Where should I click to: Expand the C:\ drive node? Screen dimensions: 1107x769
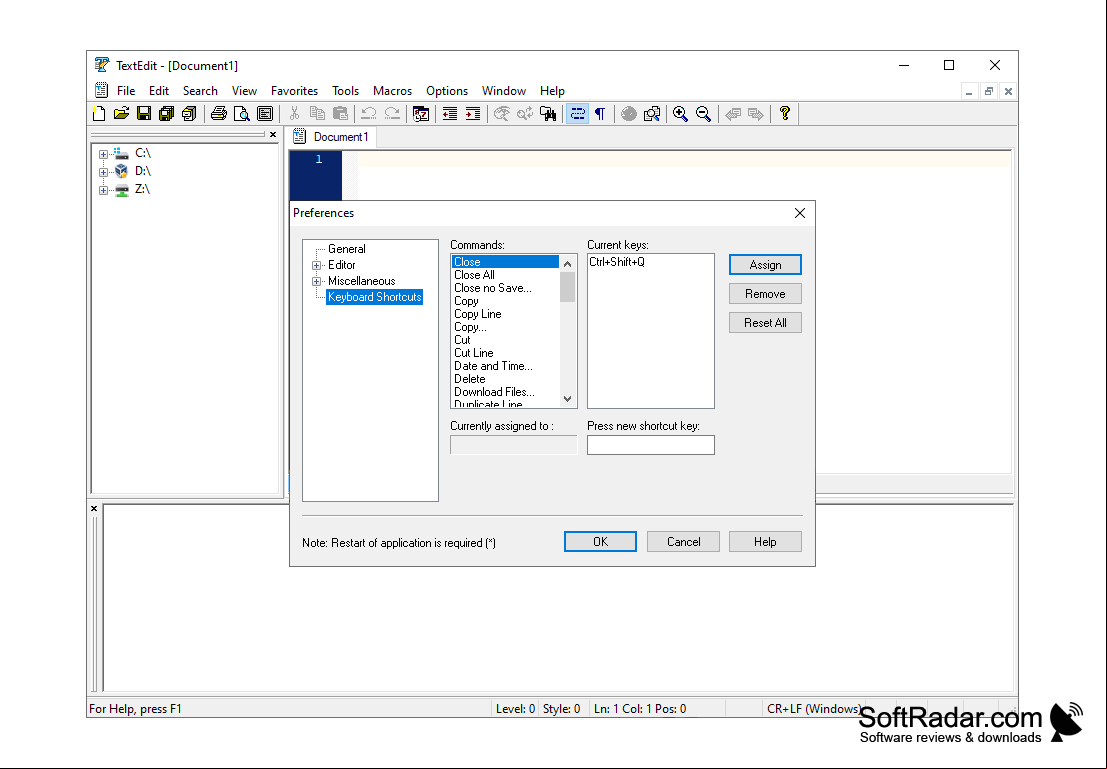[x=103, y=154]
